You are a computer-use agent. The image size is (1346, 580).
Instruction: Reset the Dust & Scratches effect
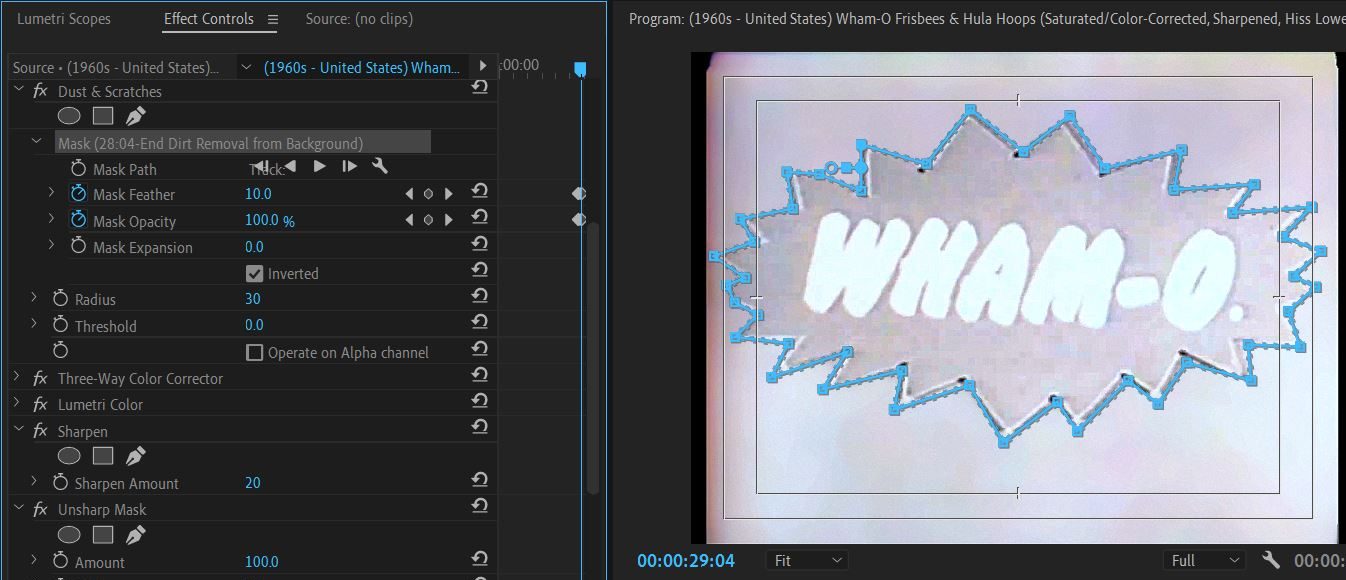(480, 89)
